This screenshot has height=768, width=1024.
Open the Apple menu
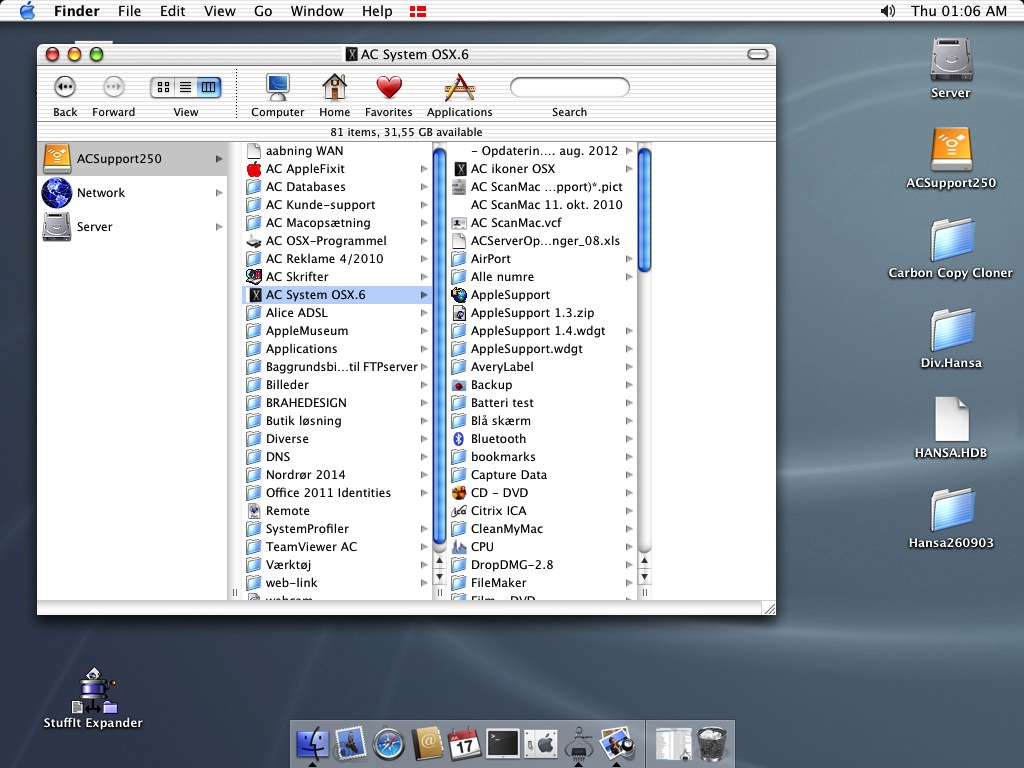(x=27, y=11)
